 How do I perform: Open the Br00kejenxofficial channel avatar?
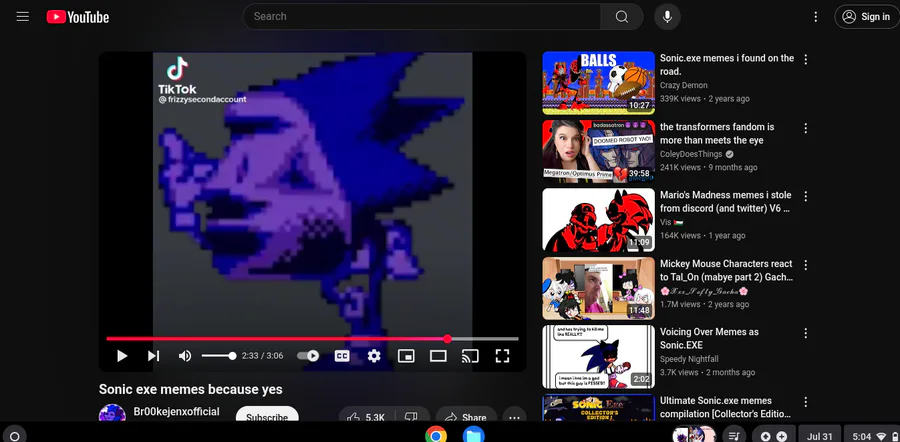tap(112, 413)
